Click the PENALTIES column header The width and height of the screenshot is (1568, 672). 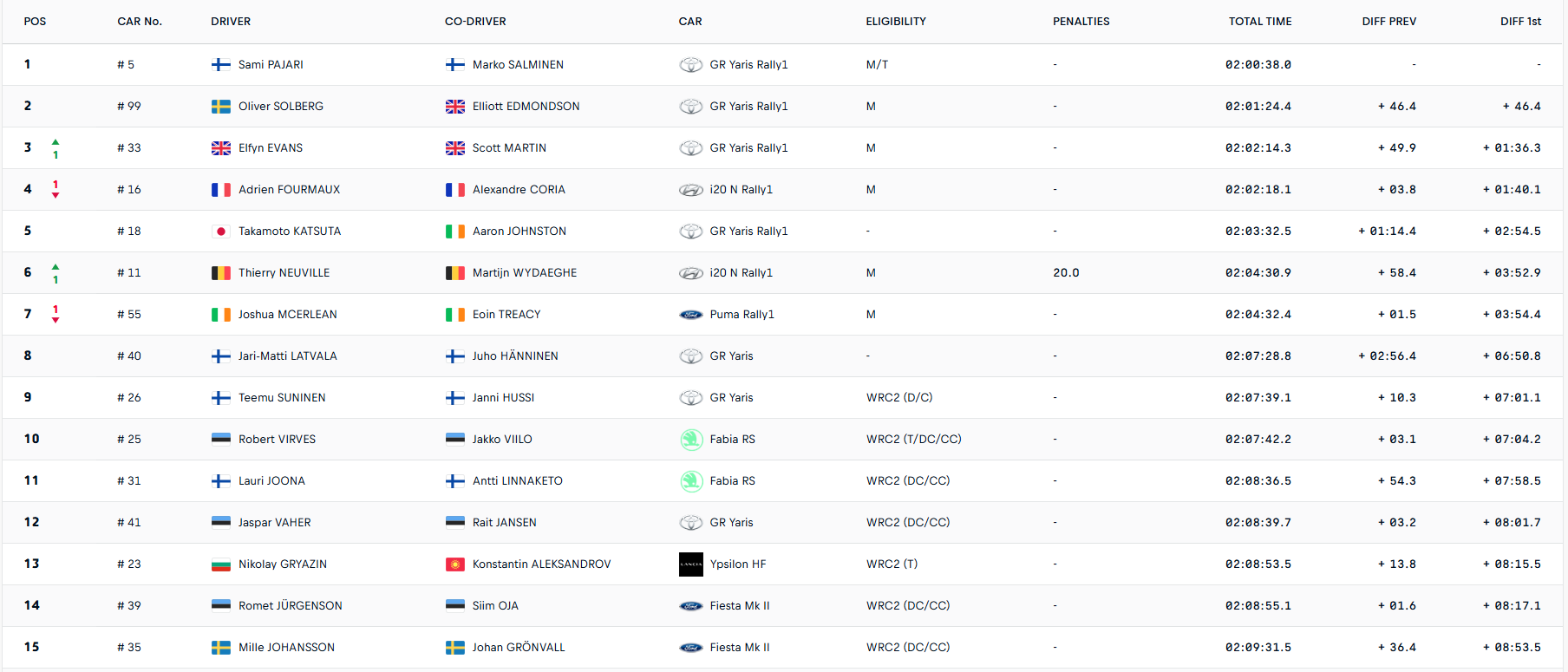[x=1081, y=22]
